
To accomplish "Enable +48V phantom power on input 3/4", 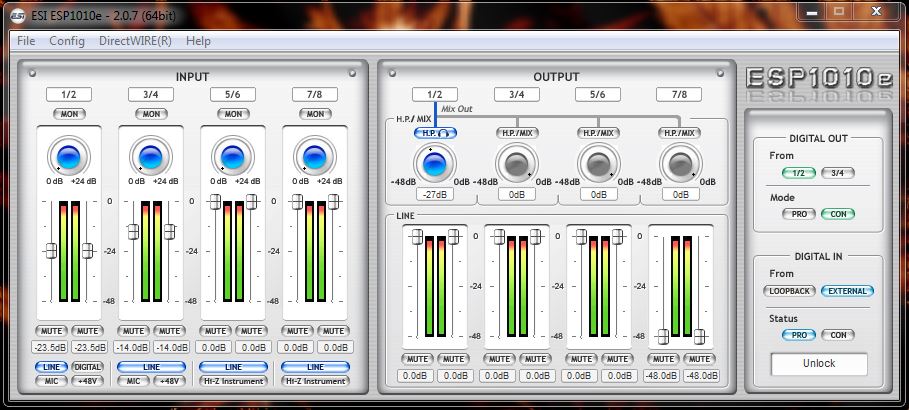I will [169, 381].
